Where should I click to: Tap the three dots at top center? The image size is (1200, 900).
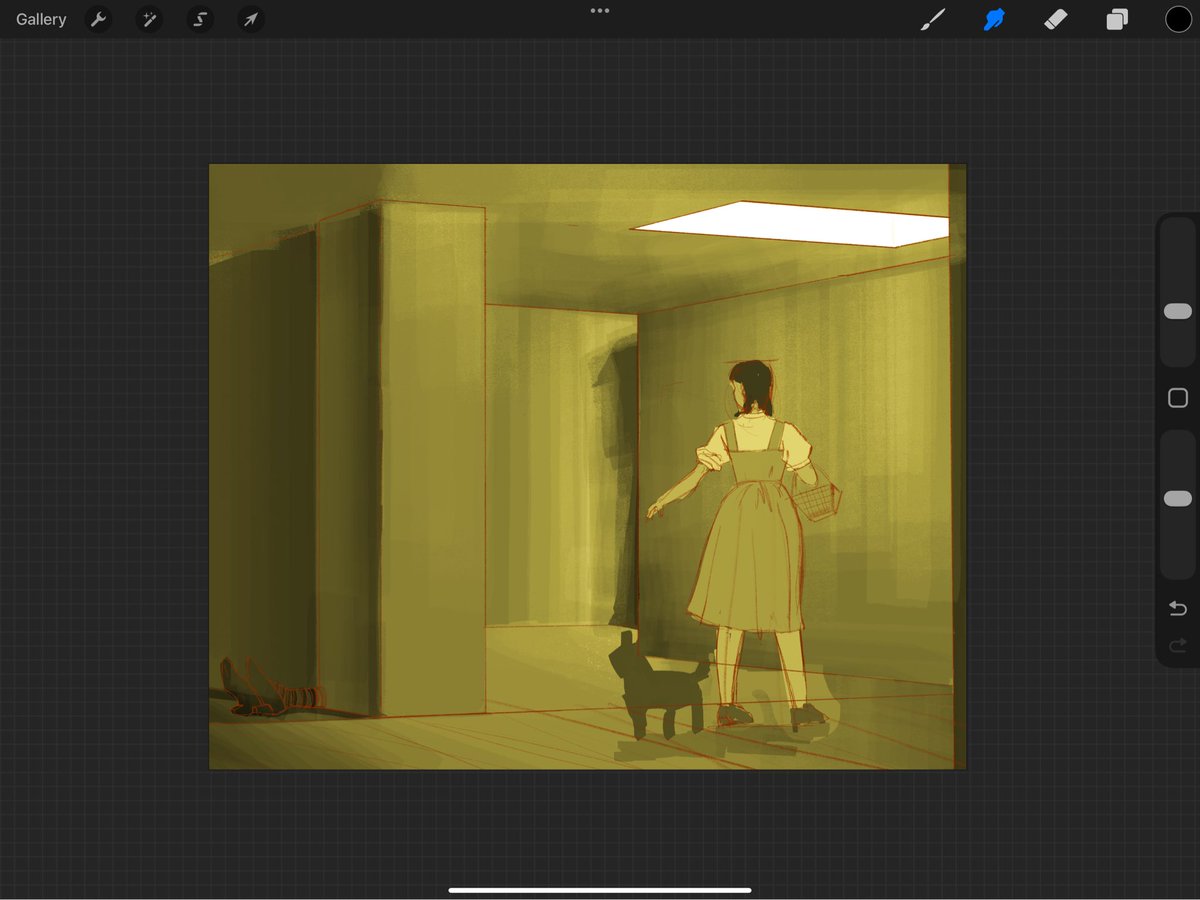600,11
